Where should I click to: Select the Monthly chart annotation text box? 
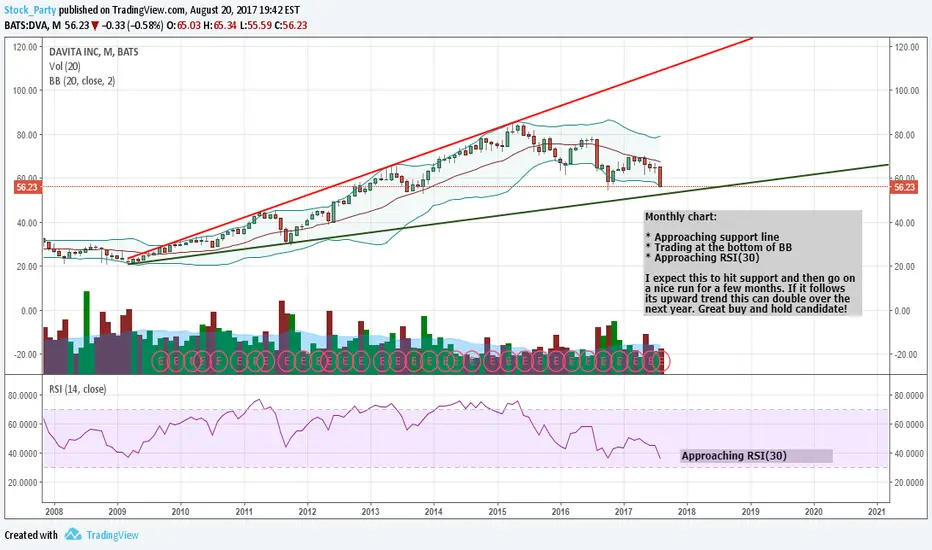pos(752,263)
